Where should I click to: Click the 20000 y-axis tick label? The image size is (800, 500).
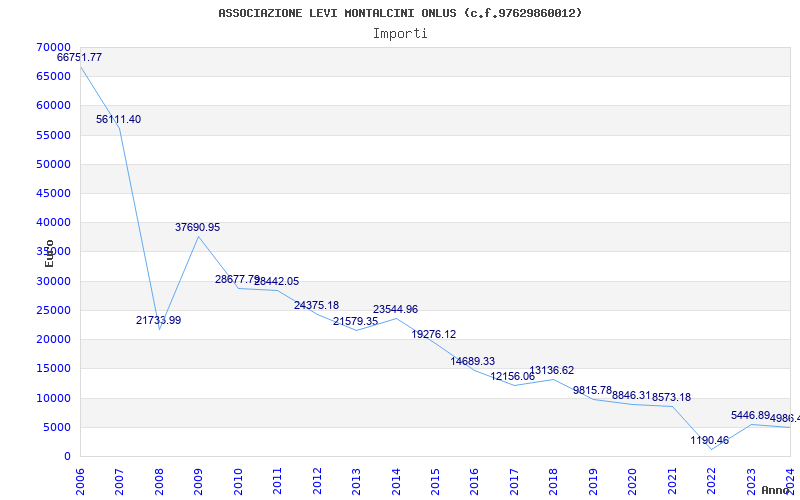tap(54, 339)
